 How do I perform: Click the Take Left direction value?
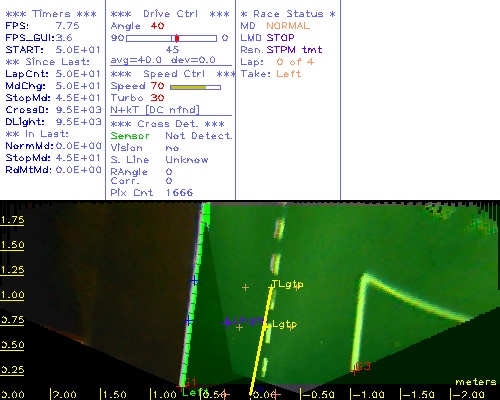click(289, 74)
